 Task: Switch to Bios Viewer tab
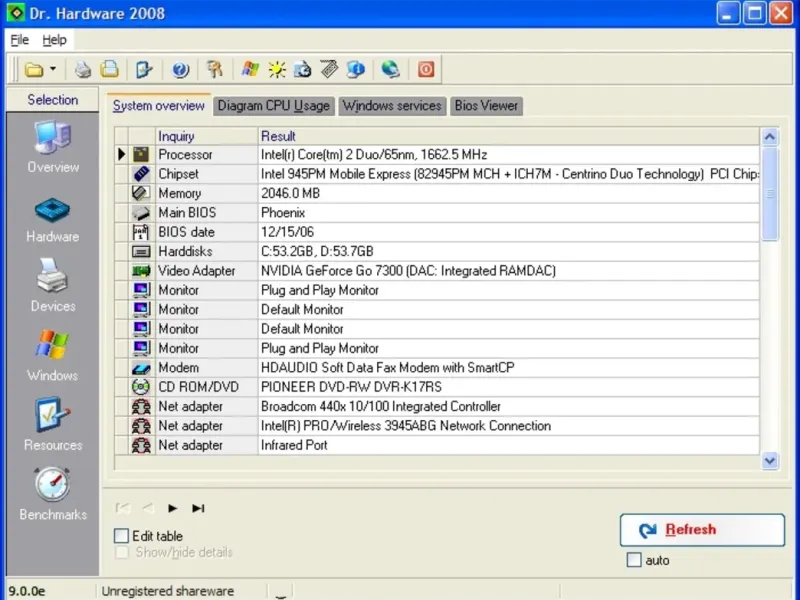click(486, 106)
